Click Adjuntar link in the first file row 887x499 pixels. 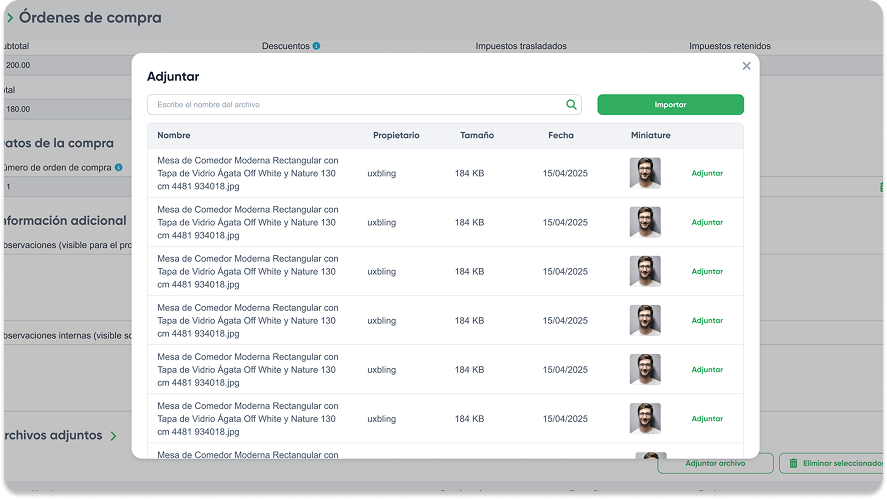[x=707, y=173]
